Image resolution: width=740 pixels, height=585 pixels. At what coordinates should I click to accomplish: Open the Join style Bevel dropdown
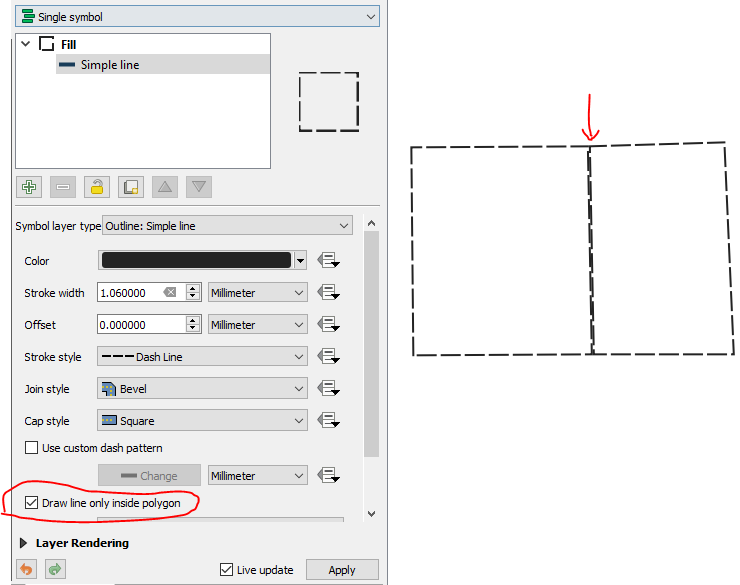[202, 389]
